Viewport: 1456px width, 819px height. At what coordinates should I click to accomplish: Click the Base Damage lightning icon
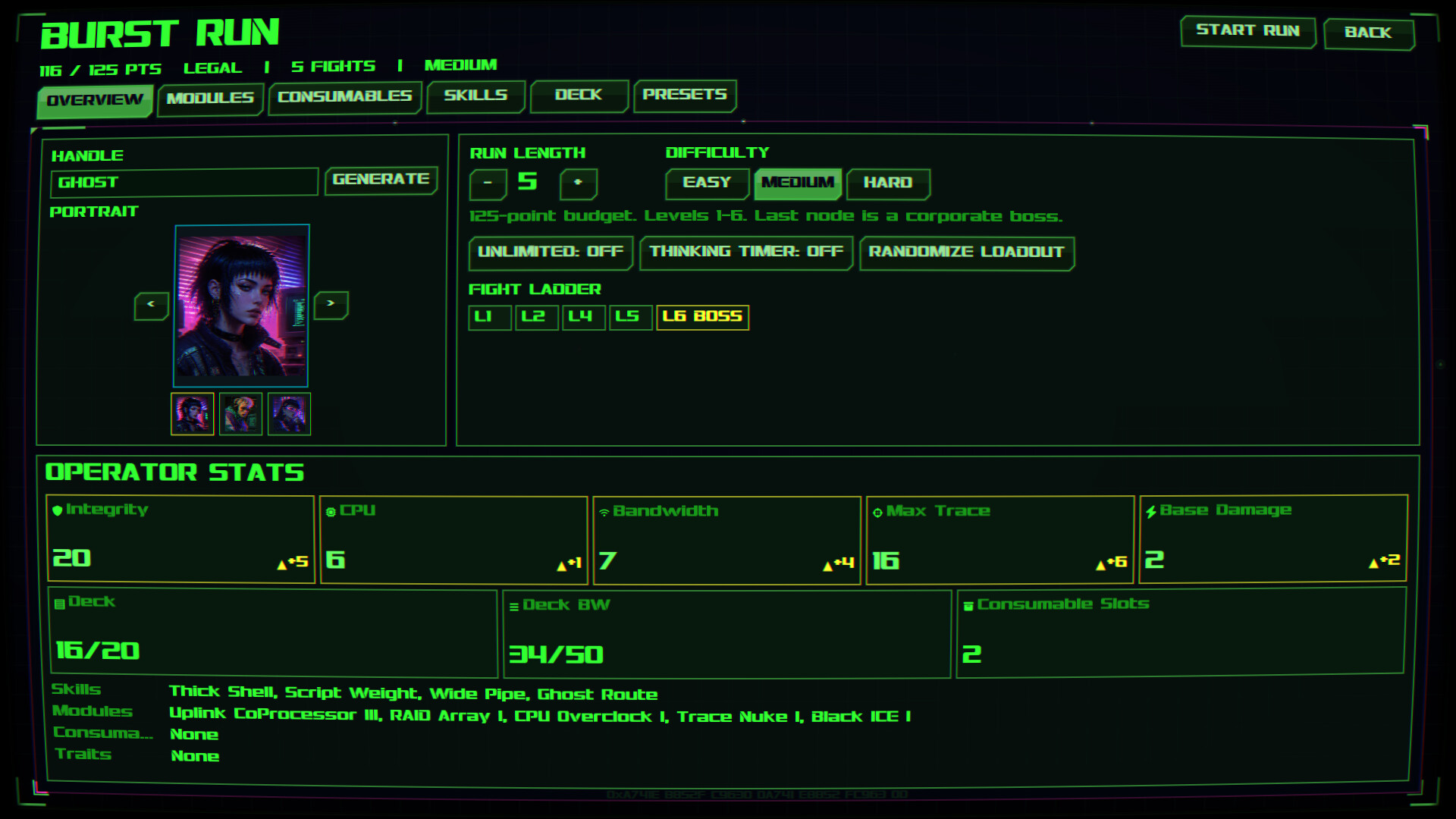coord(1151,512)
